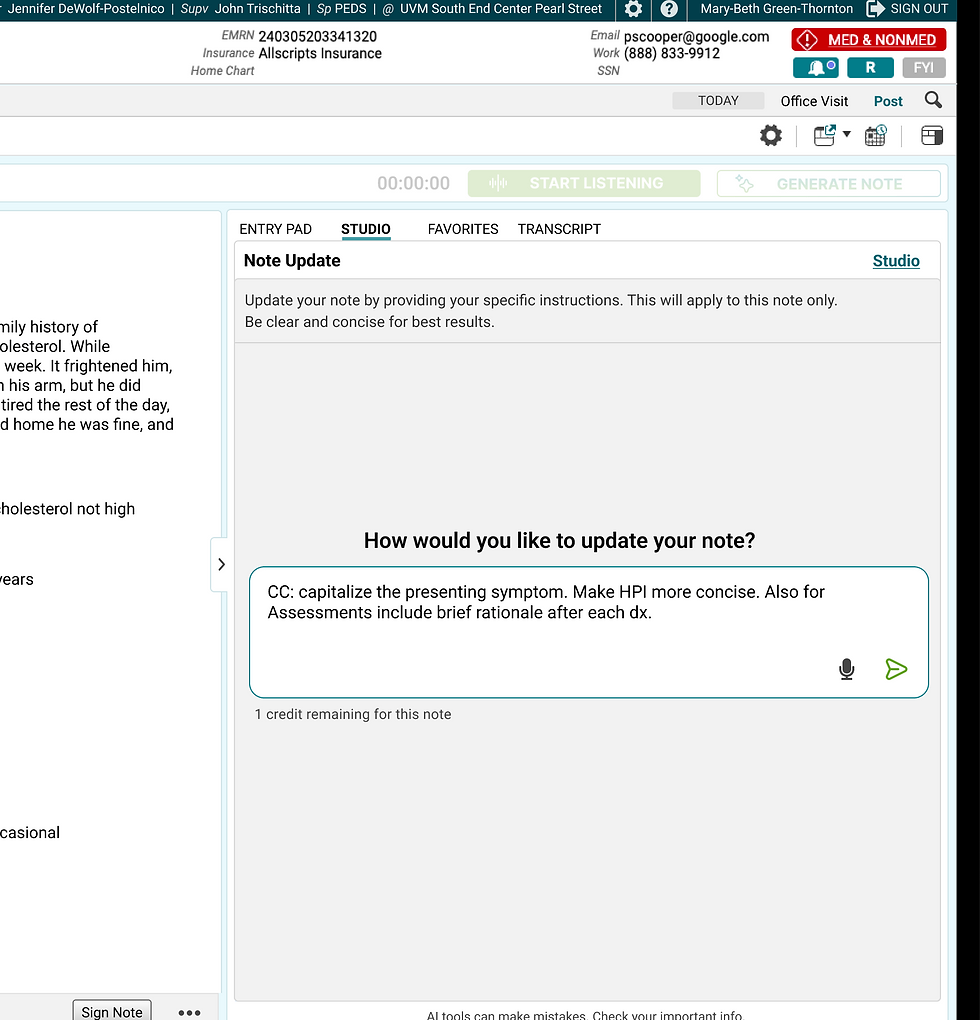The height and width of the screenshot is (1020, 980).
Task: Expand the export dropdown arrow
Action: coord(847,135)
